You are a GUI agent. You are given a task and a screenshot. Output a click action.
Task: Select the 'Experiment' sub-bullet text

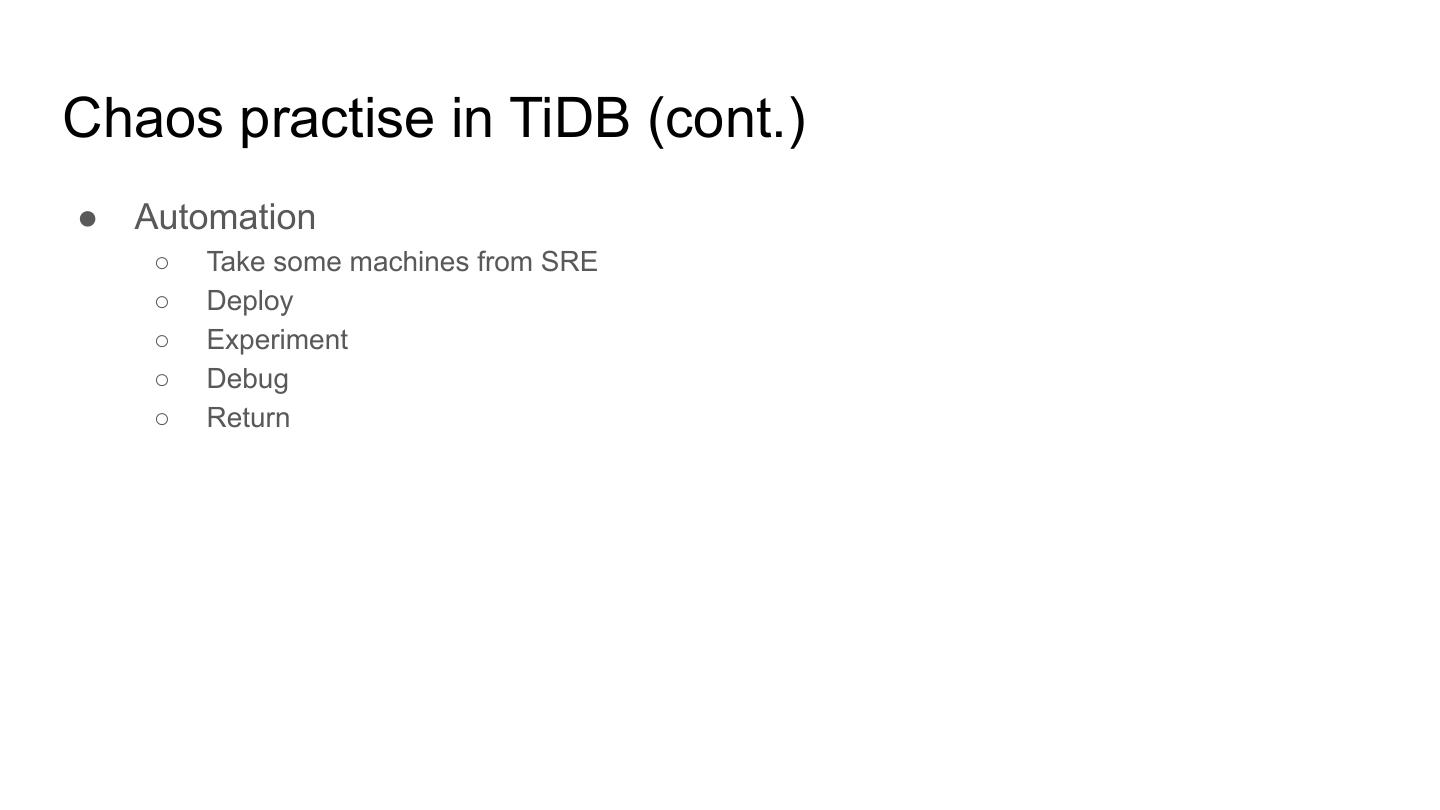click(x=277, y=340)
